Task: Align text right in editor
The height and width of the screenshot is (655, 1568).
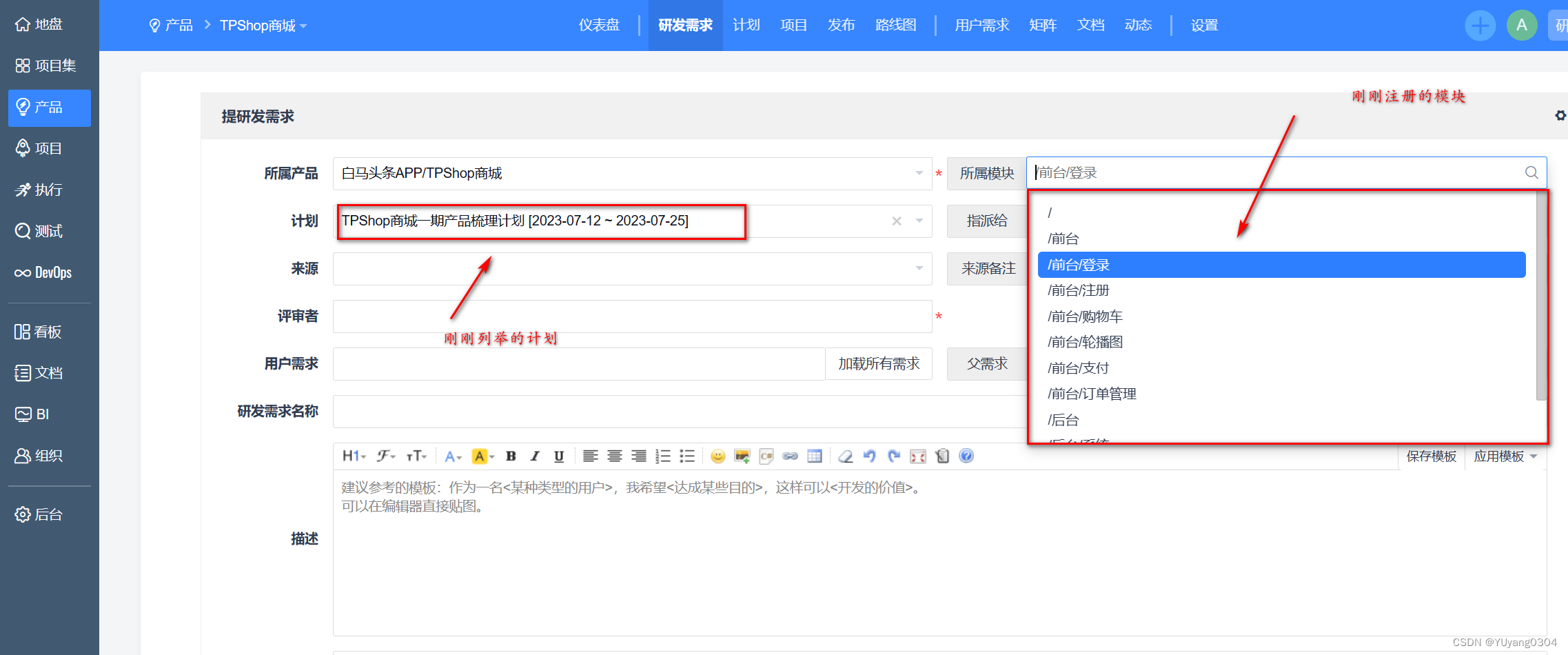Action: click(x=639, y=456)
